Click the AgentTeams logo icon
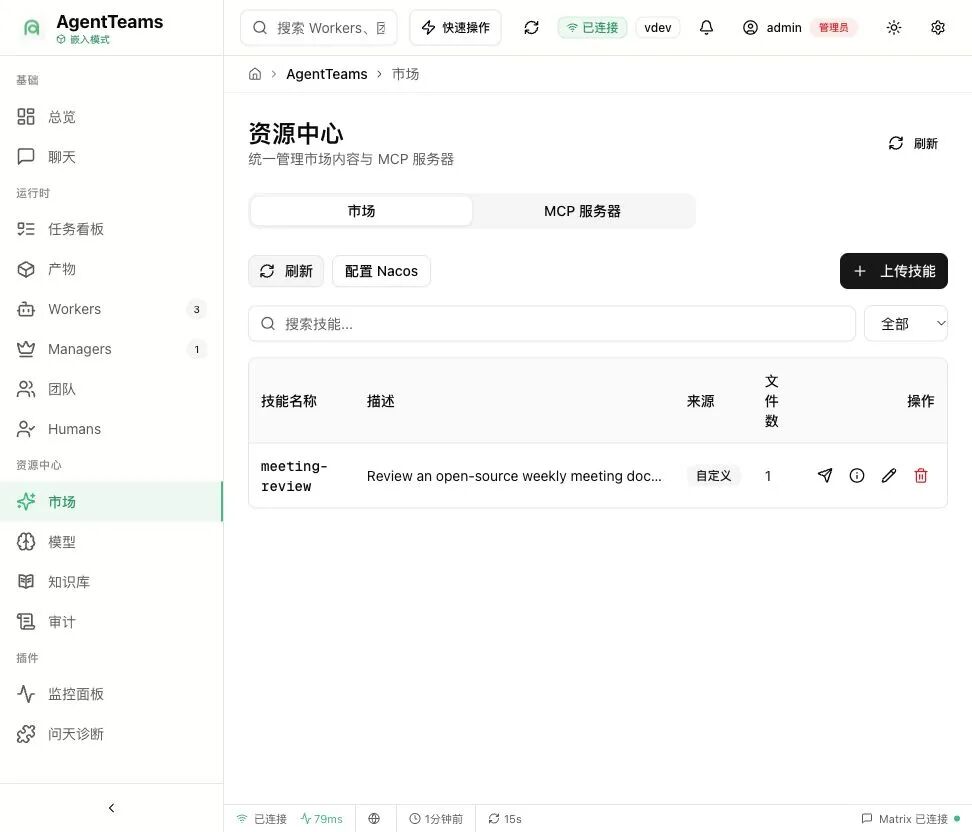The width and height of the screenshot is (972, 832). (32, 27)
